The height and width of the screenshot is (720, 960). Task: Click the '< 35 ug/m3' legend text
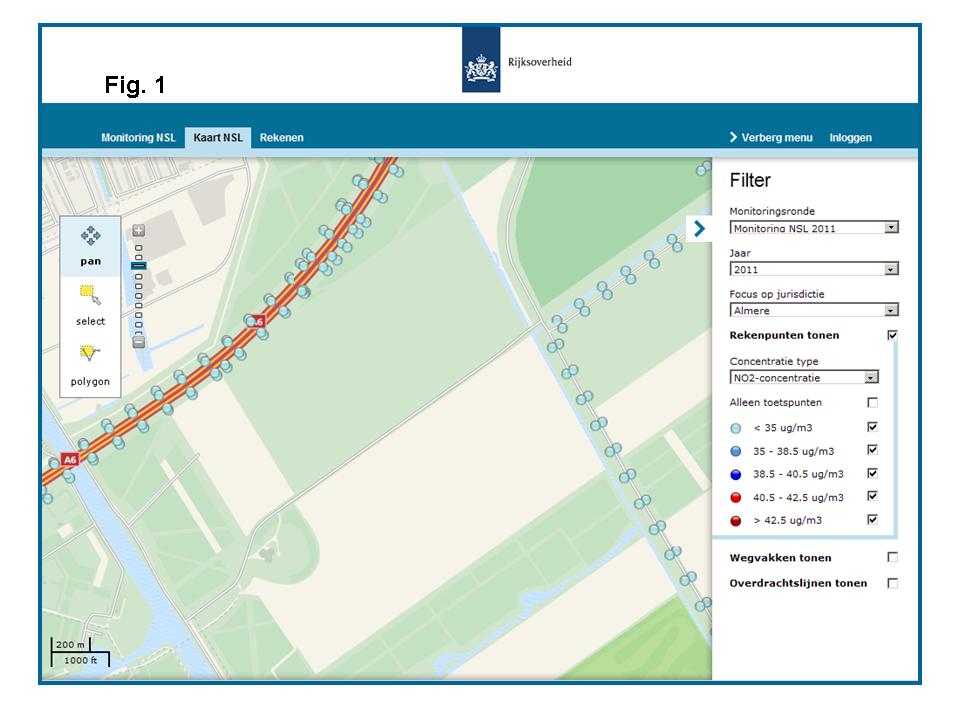pos(783,427)
